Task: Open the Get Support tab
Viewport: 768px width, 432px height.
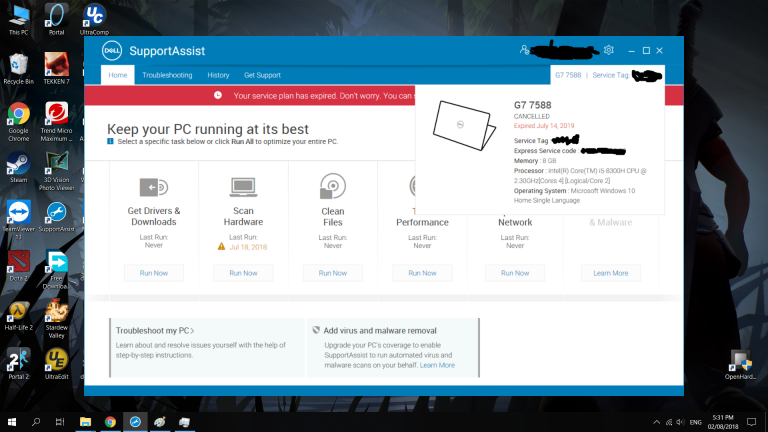Action: [x=262, y=75]
